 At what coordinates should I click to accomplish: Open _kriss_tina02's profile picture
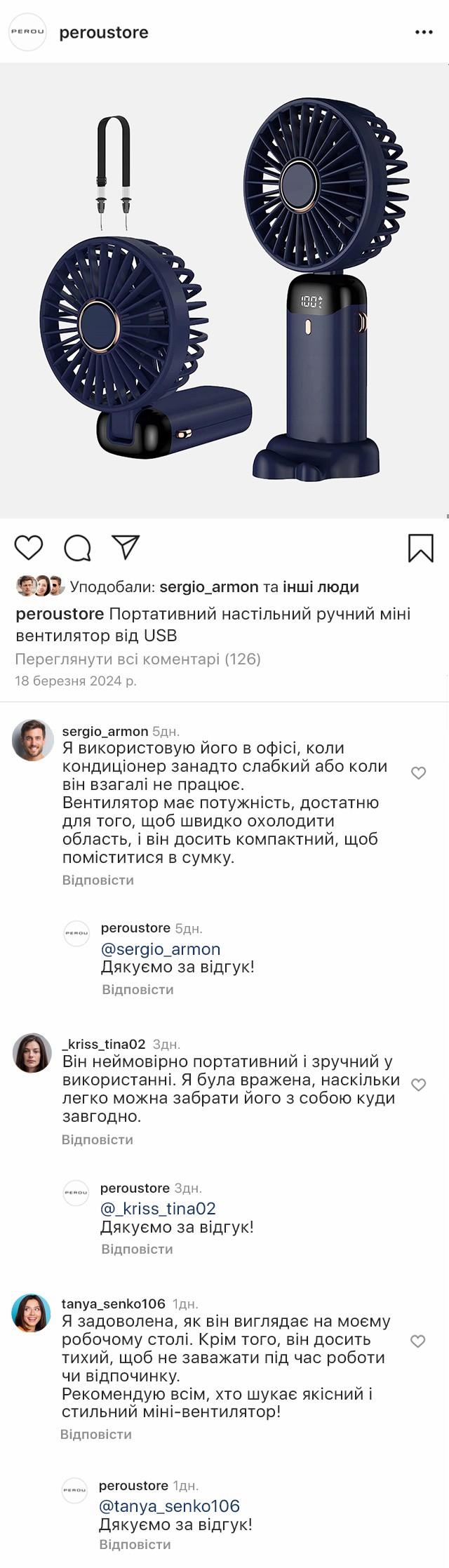pos(32,1052)
